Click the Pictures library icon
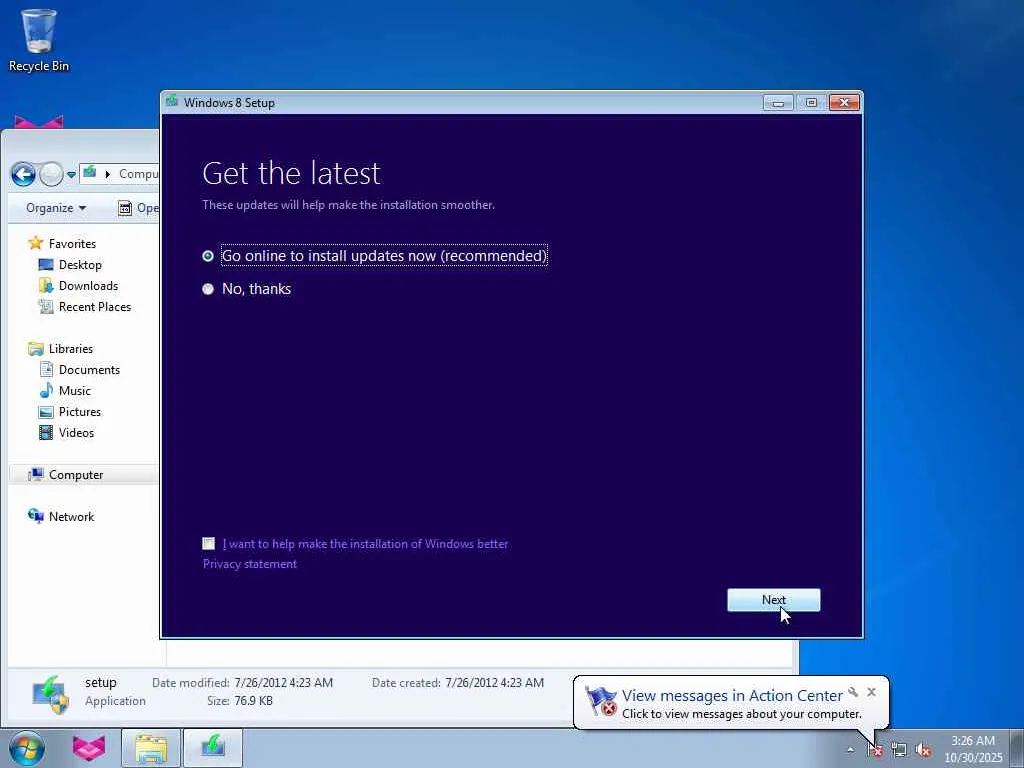Image resolution: width=1024 pixels, height=768 pixels. click(46, 411)
